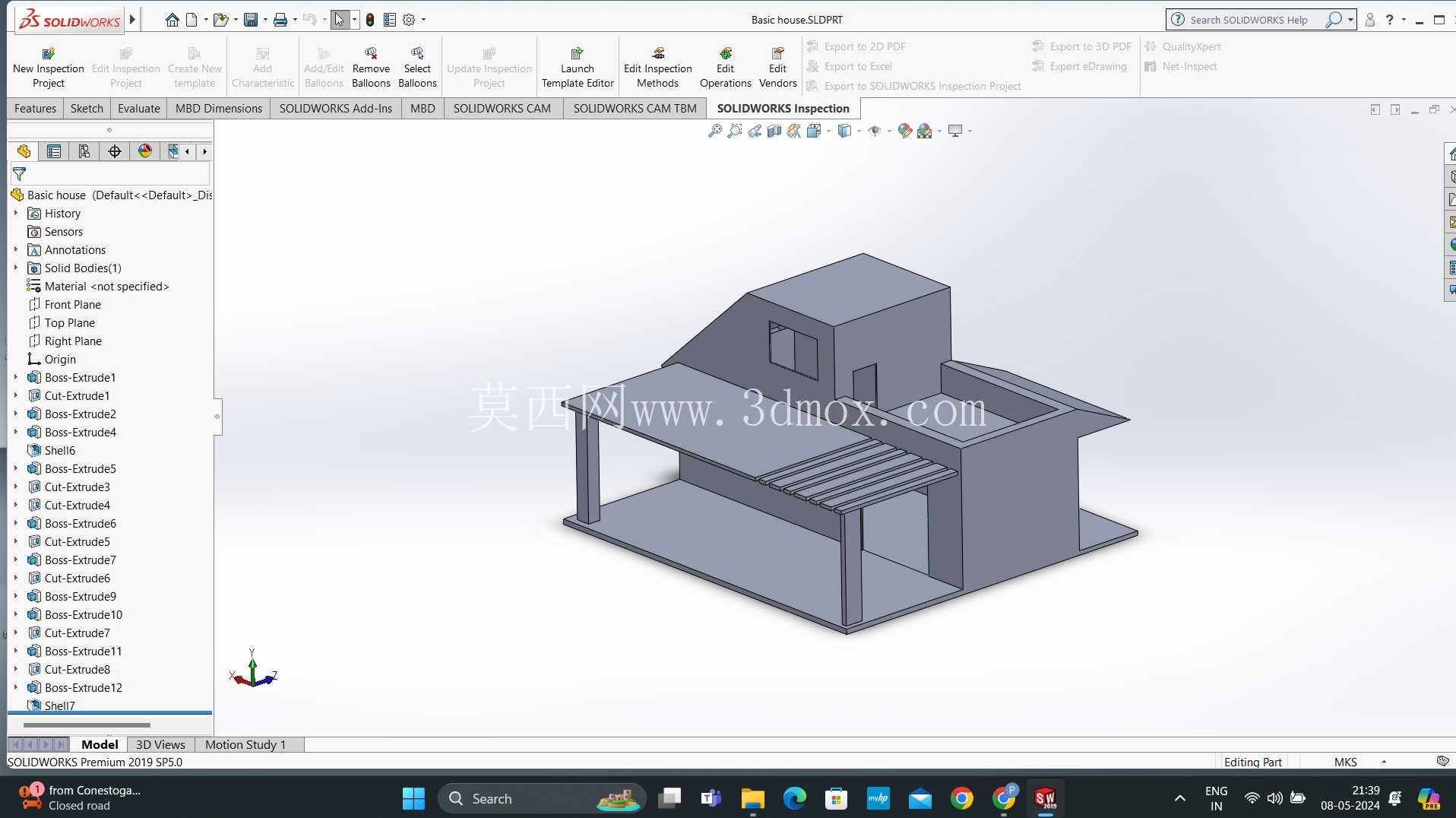Image resolution: width=1456 pixels, height=818 pixels.
Task: Expand the SOLIDWORKS menu arrow
Action: click(132, 20)
